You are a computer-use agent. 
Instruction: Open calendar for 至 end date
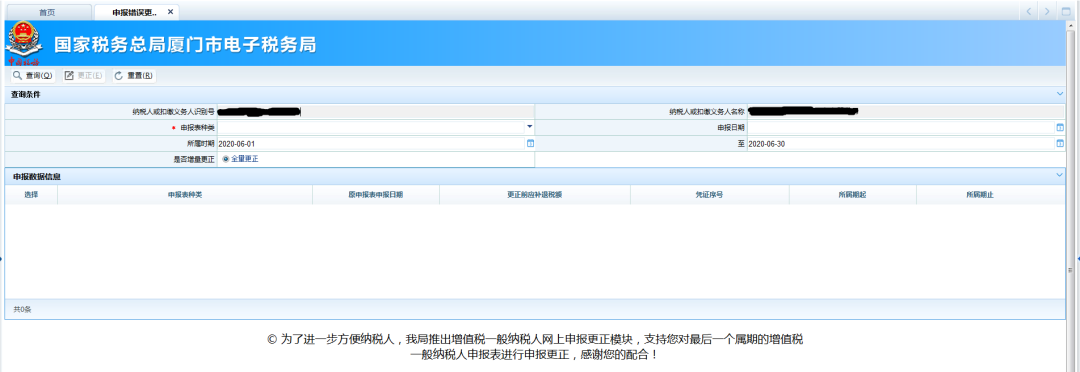tap(1060, 143)
